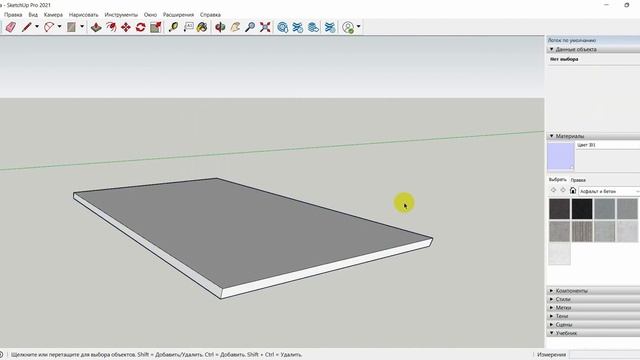
Task: Select the Tape Measure tool
Action: tap(173, 27)
